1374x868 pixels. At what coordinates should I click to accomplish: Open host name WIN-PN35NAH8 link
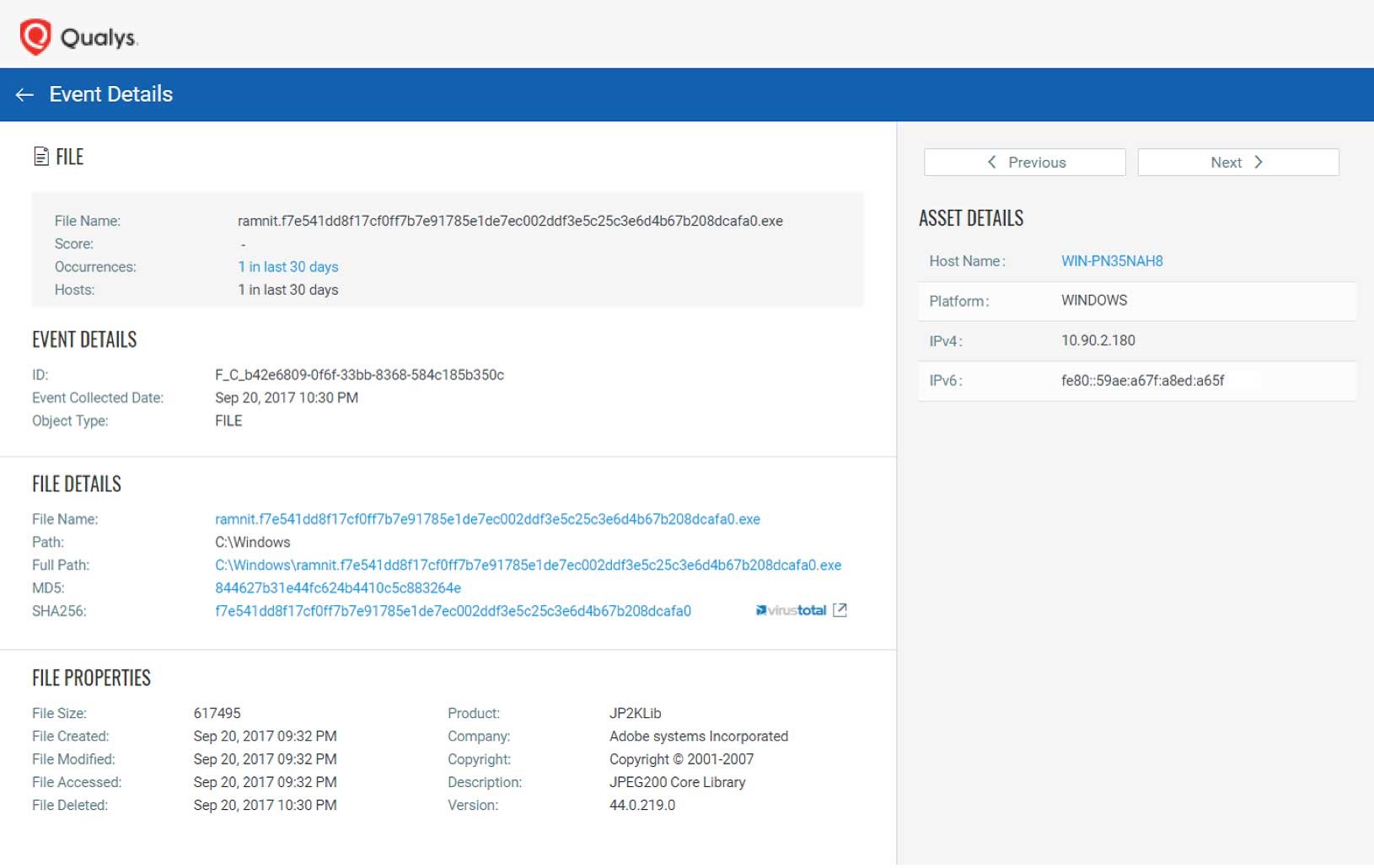[x=1111, y=261]
